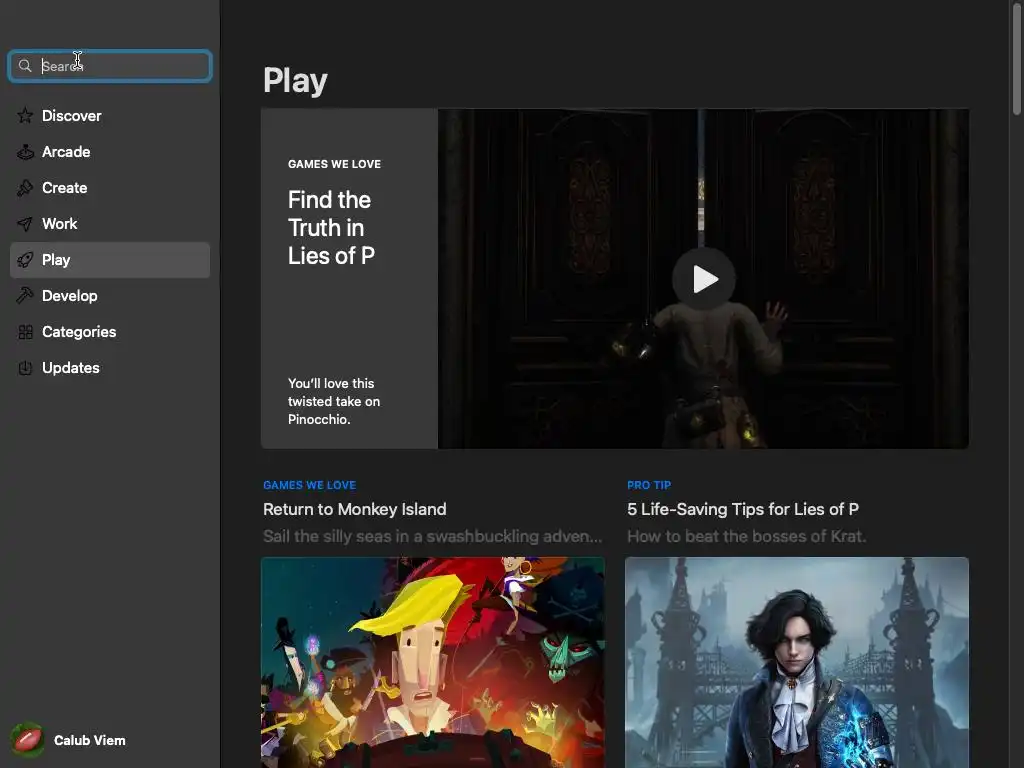Open the Return to Monkey Island article
1024x768 pixels.
coord(355,509)
